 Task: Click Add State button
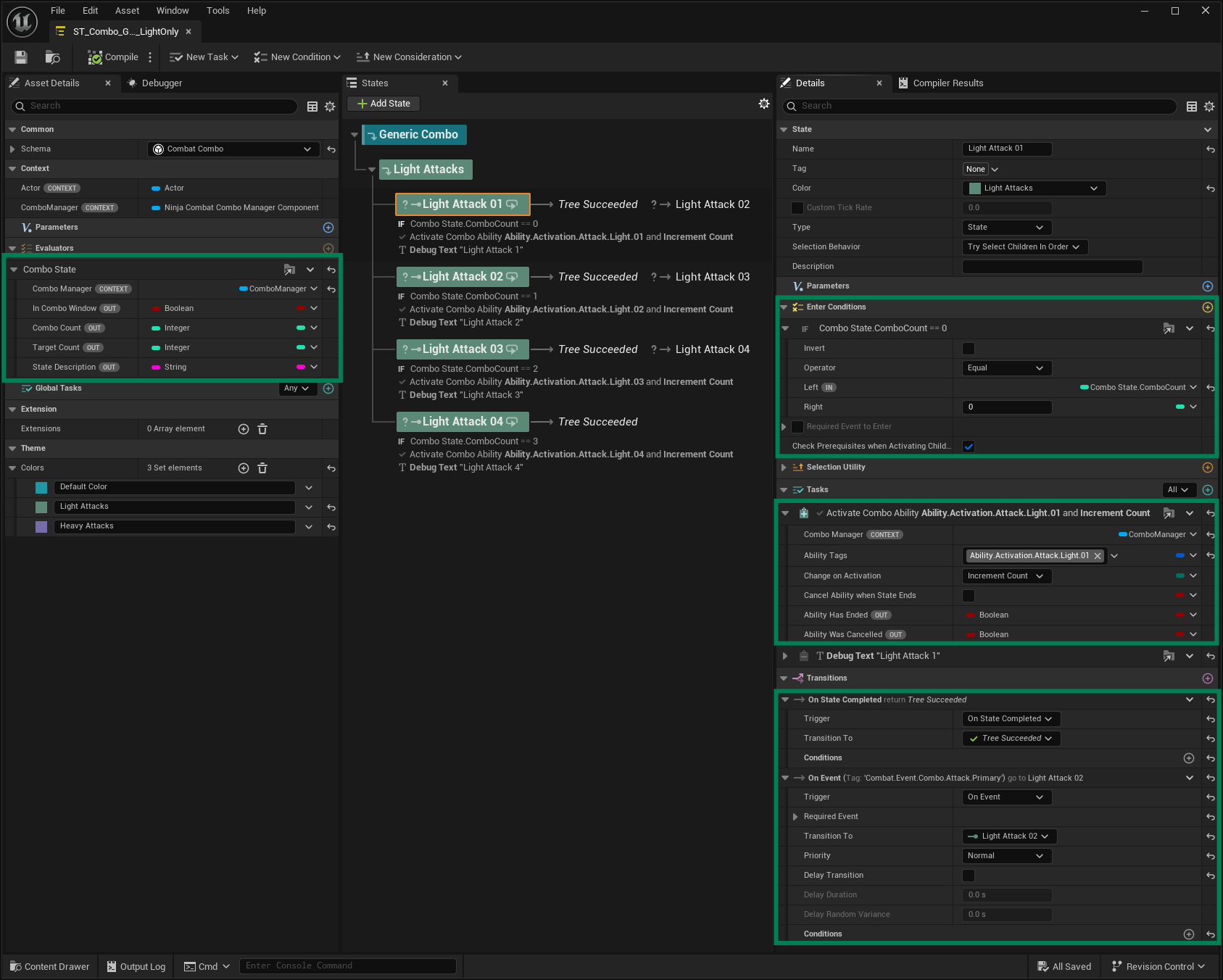pos(384,104)
